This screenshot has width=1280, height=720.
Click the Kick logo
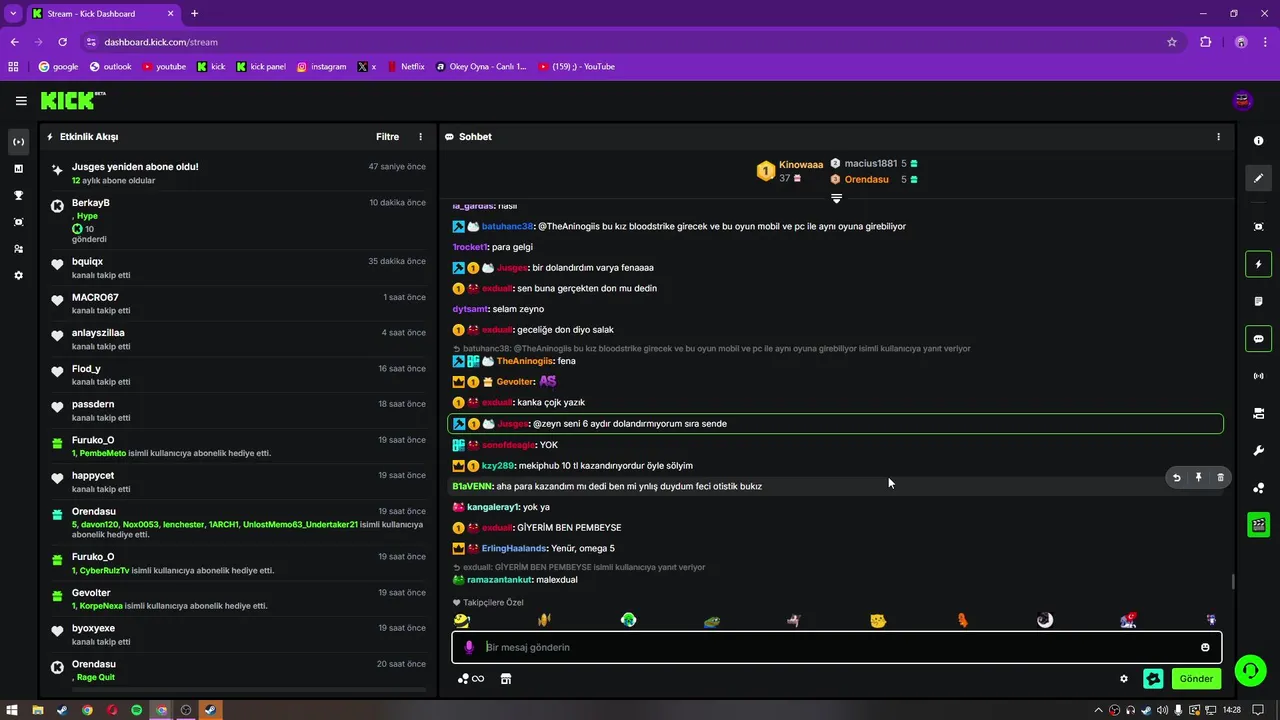click(x=73, y=100)
